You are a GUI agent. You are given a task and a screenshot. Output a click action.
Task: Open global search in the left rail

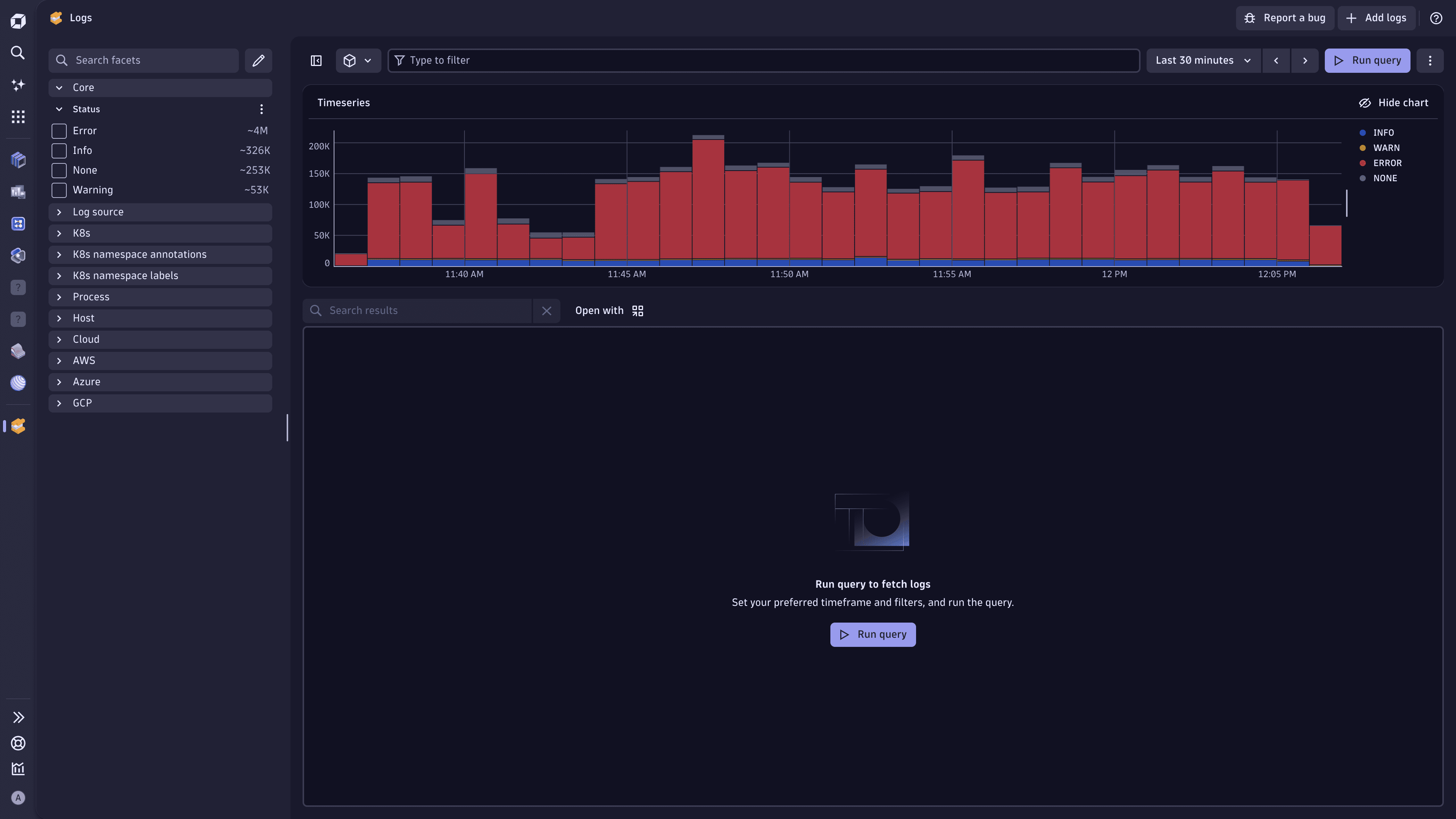click(17, 53)
